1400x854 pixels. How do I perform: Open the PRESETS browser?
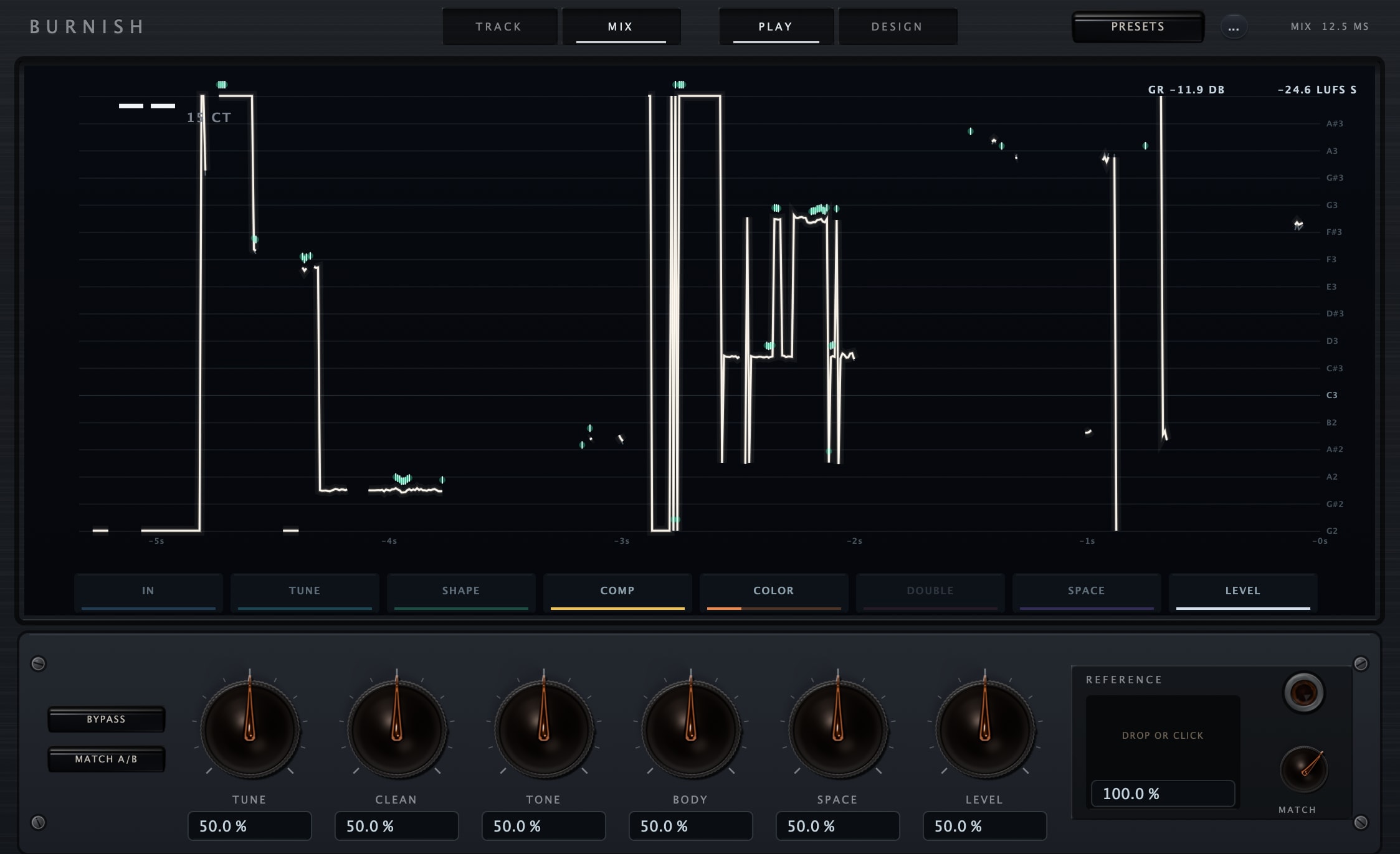(1138, 27)
